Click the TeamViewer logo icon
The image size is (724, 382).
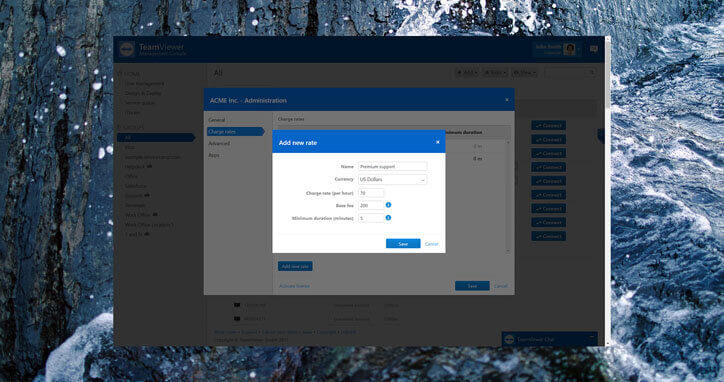[x=127, y=49]
